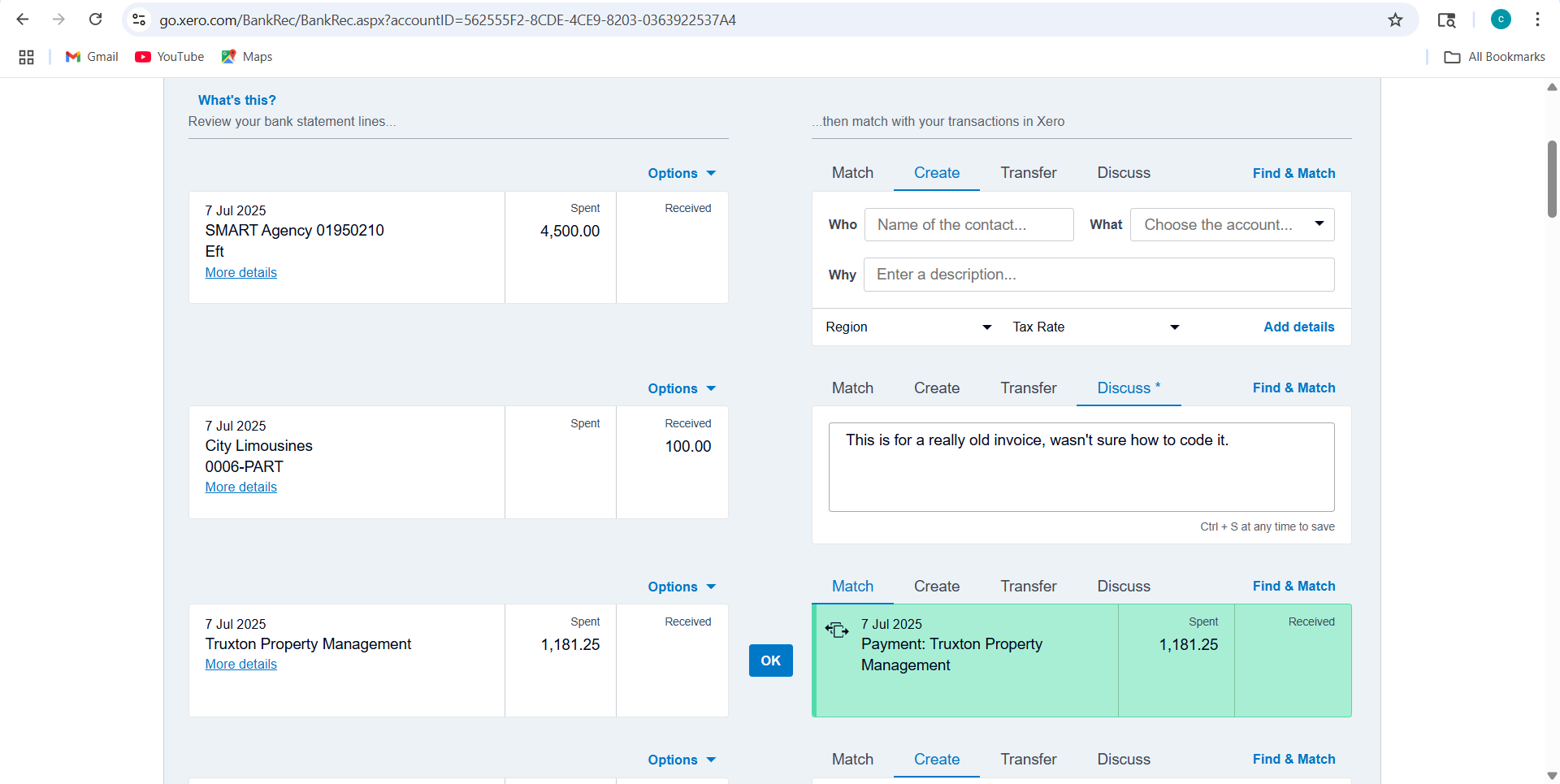Select the Create tab for SMART Agency
This screenshot has width=1560, height=784.
click(937, 173)
